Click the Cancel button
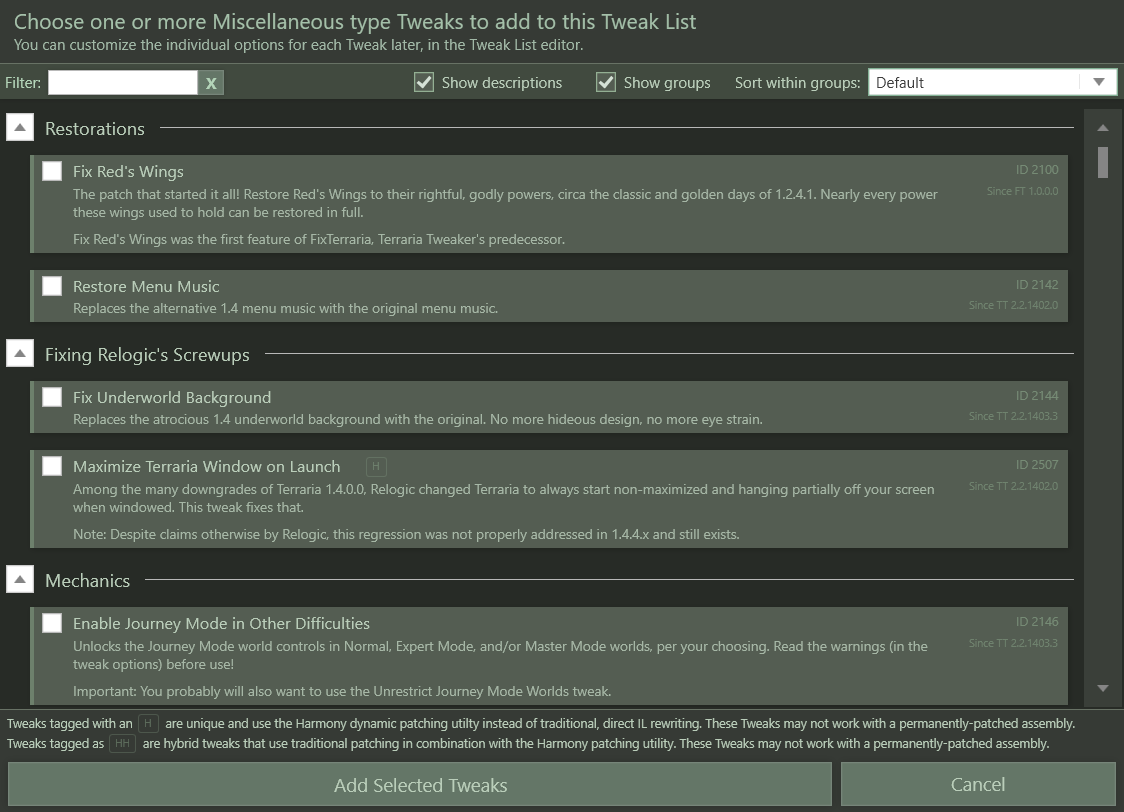Image resolution: width=1124 pixels, height=812 pixels. point(977,785)
